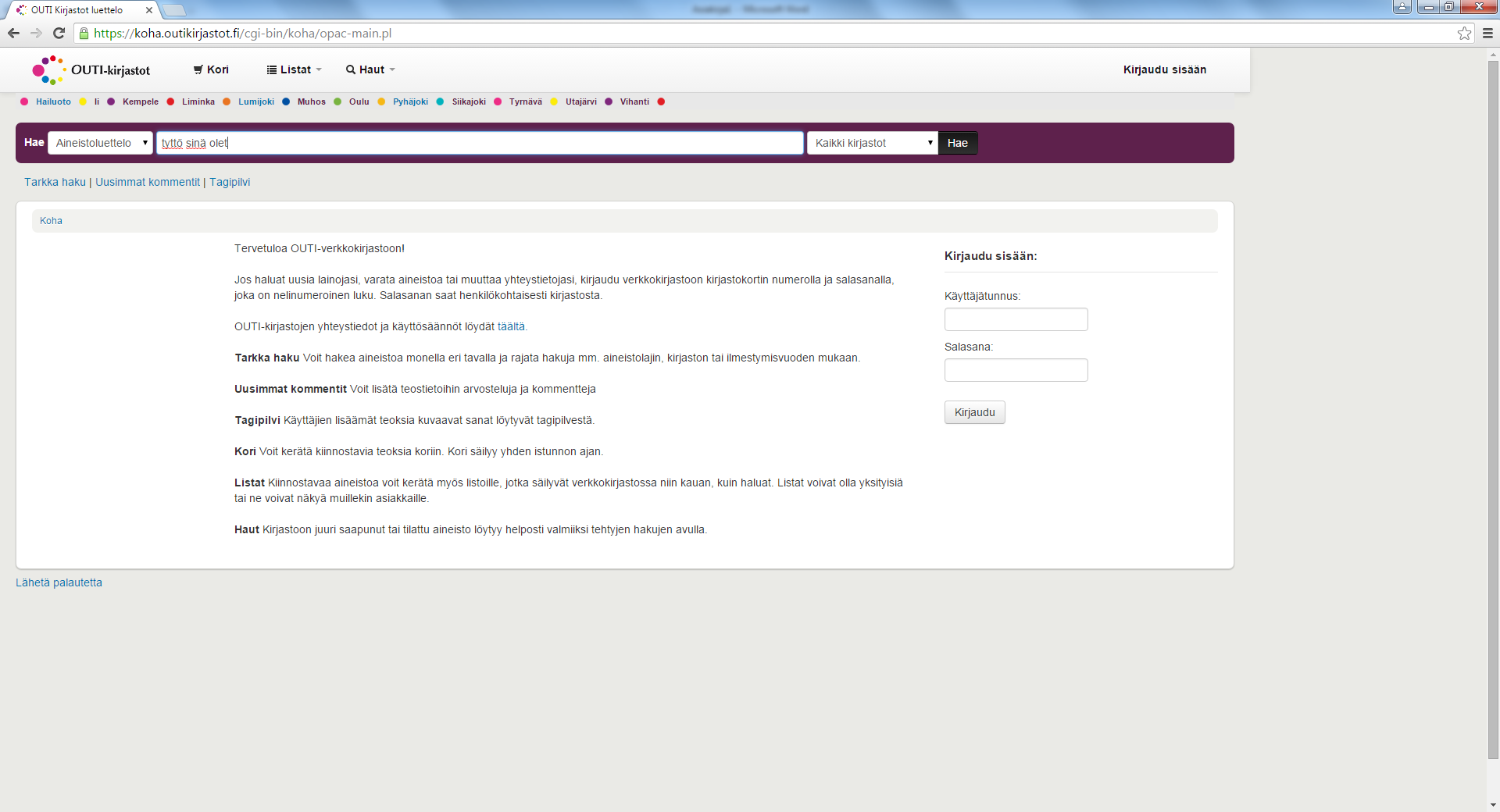Open the Siikajoki library link
Image resolution: width=1500 pixels, height=812 pixels.
[x=469, y=101]
